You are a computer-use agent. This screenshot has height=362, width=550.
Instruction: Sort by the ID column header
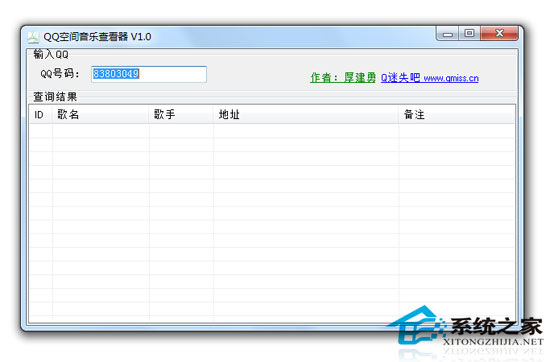[41, 114]
